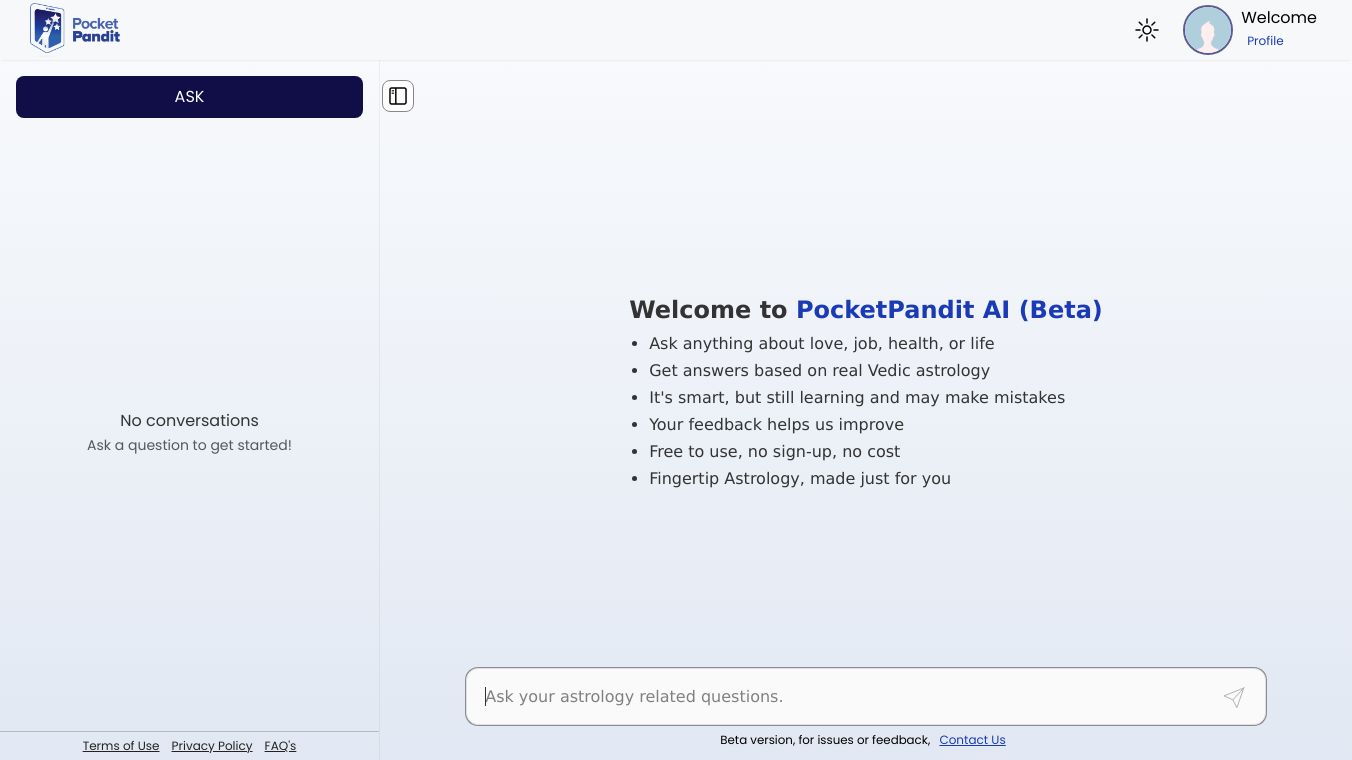Click the 'No conversations' text
Image resolution: width=1352 pixels, height=760 pixels.
click(x=189, y=421)
